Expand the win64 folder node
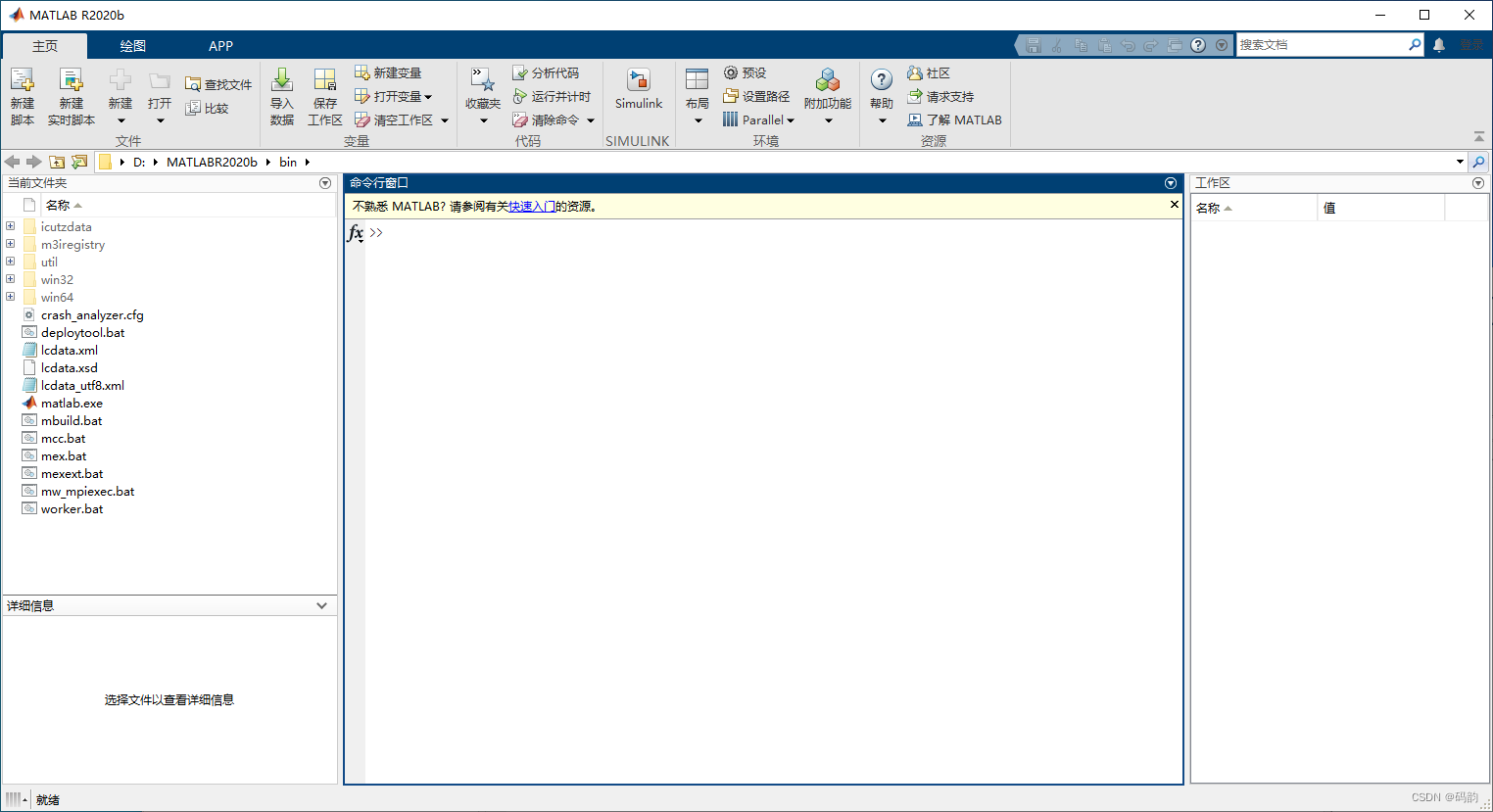Viewport: 1493px width, 812px height. [10, 297]
